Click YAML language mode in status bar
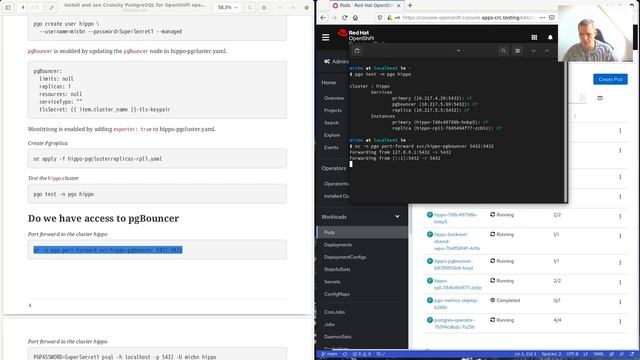640x360 pixels. 598,354
